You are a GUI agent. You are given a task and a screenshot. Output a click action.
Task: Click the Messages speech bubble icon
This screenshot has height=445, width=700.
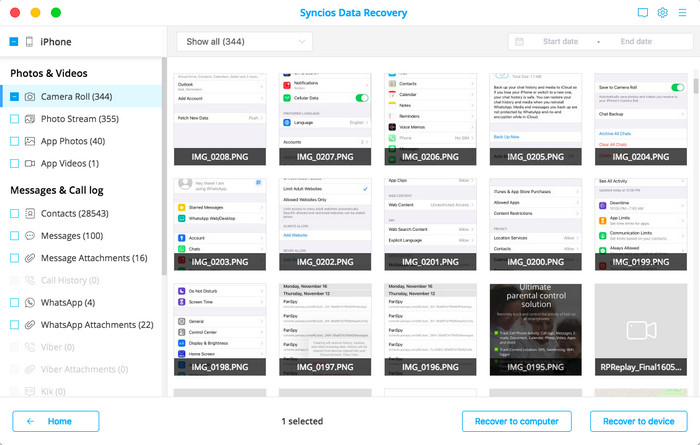pyautogui.click(x=30, y=236)
